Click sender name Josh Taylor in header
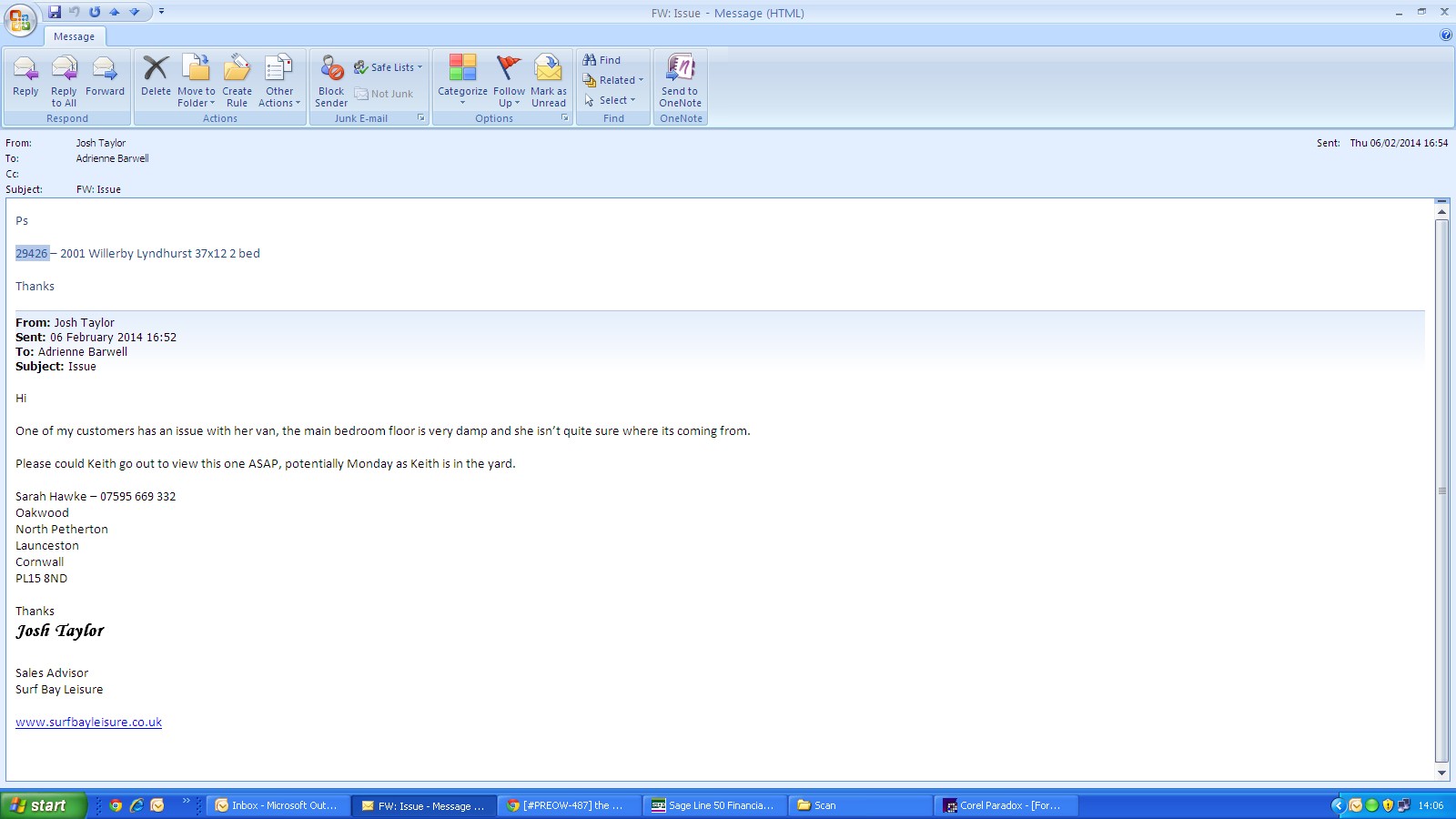Image resolution: width=1456 pixels, height=819 pixels. pyautogui.click(x=101, y=143)
